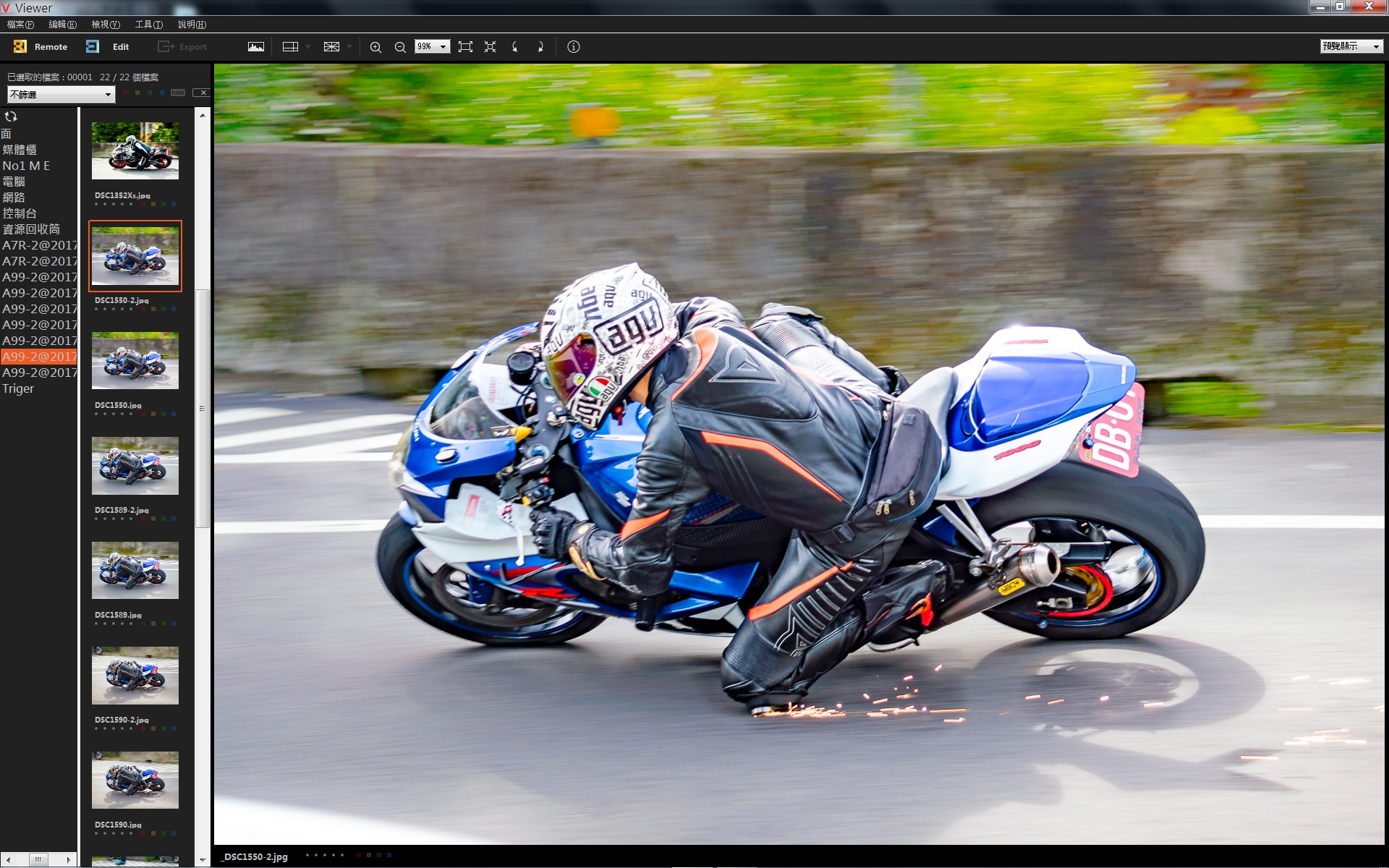
Task: Open the 預覽顯示 display mode dropdown
Action: [x=1351, y=46]
